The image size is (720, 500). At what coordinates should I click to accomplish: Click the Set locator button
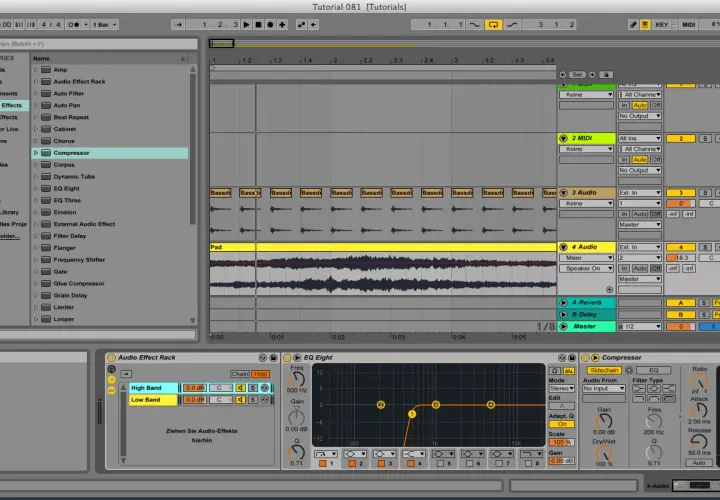(x=577, y=74)
